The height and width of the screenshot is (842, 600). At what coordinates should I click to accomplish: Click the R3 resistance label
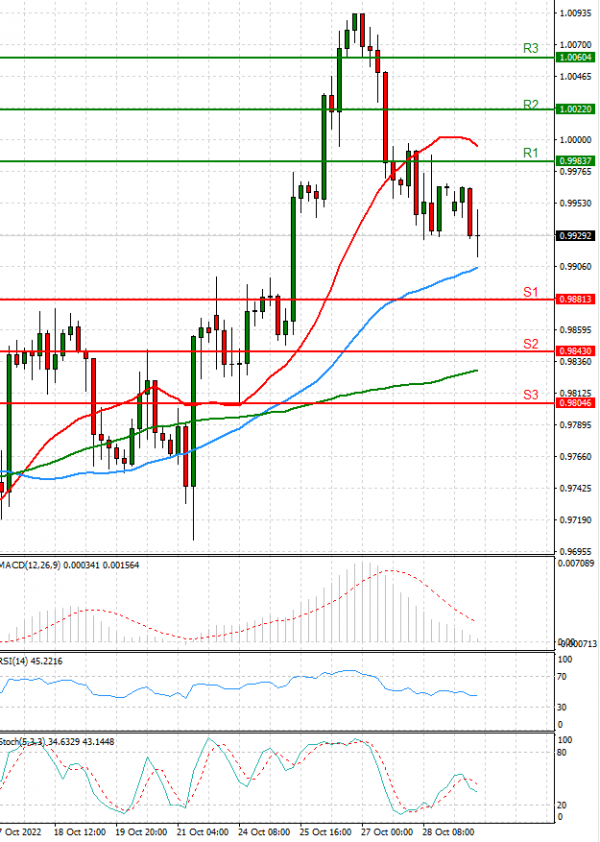tap(530, 48)
